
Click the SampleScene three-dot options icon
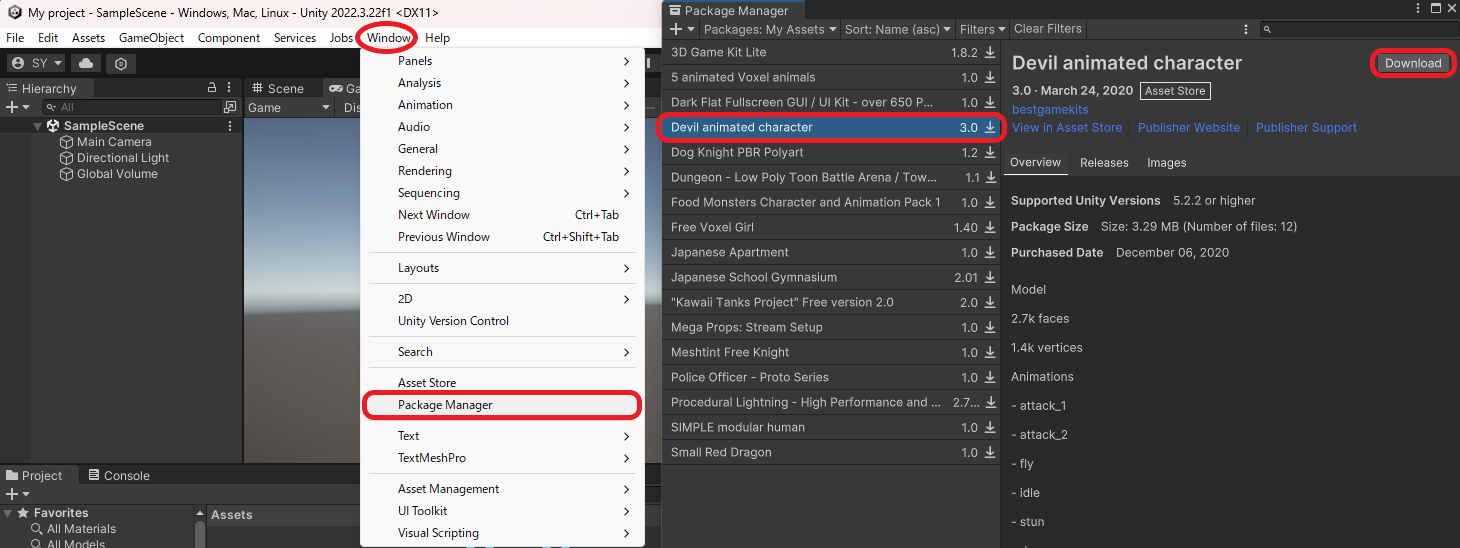(230, 126)
